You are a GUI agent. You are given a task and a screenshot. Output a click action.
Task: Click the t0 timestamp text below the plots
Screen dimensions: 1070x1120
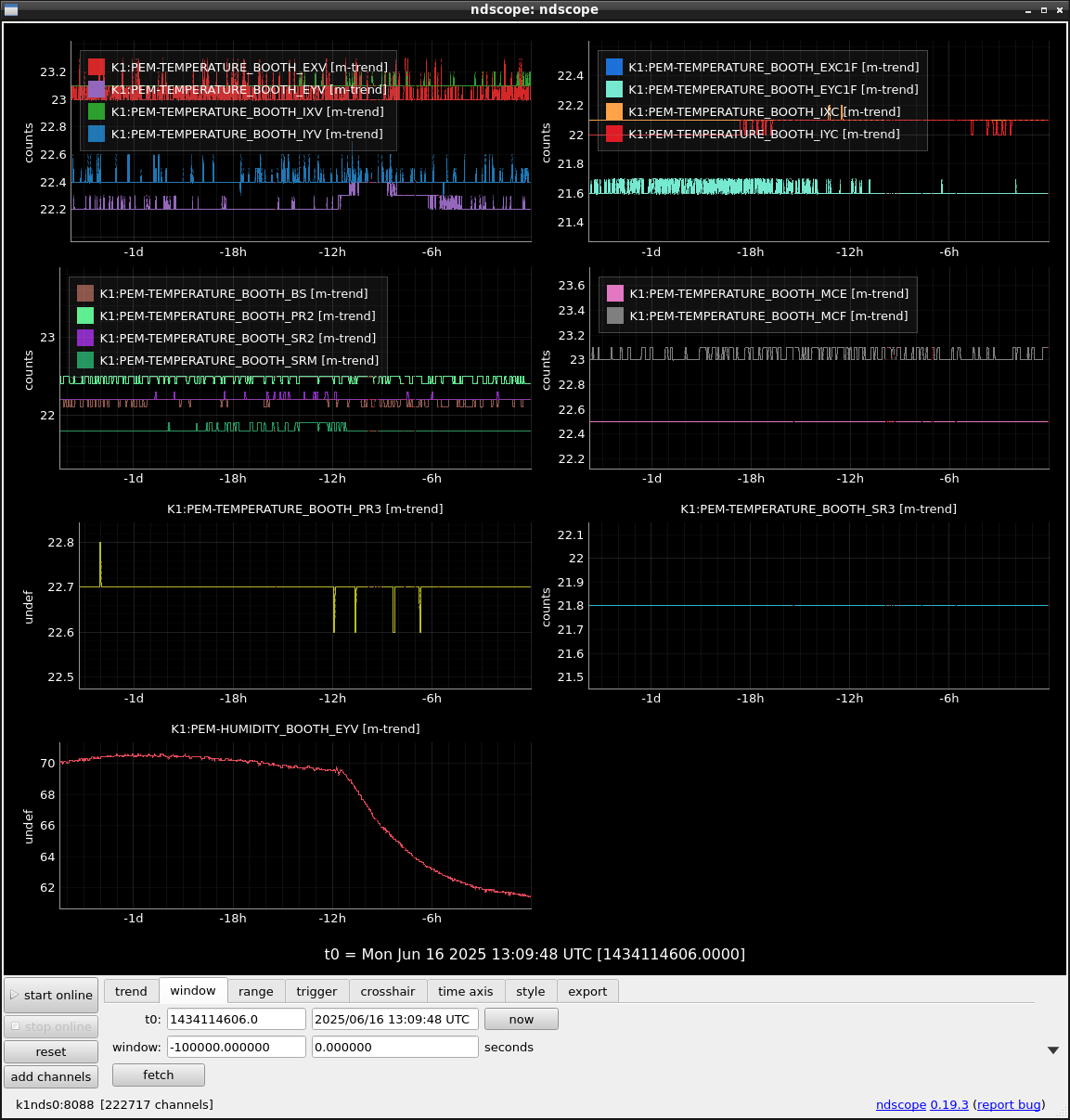[x=535, y=954]
